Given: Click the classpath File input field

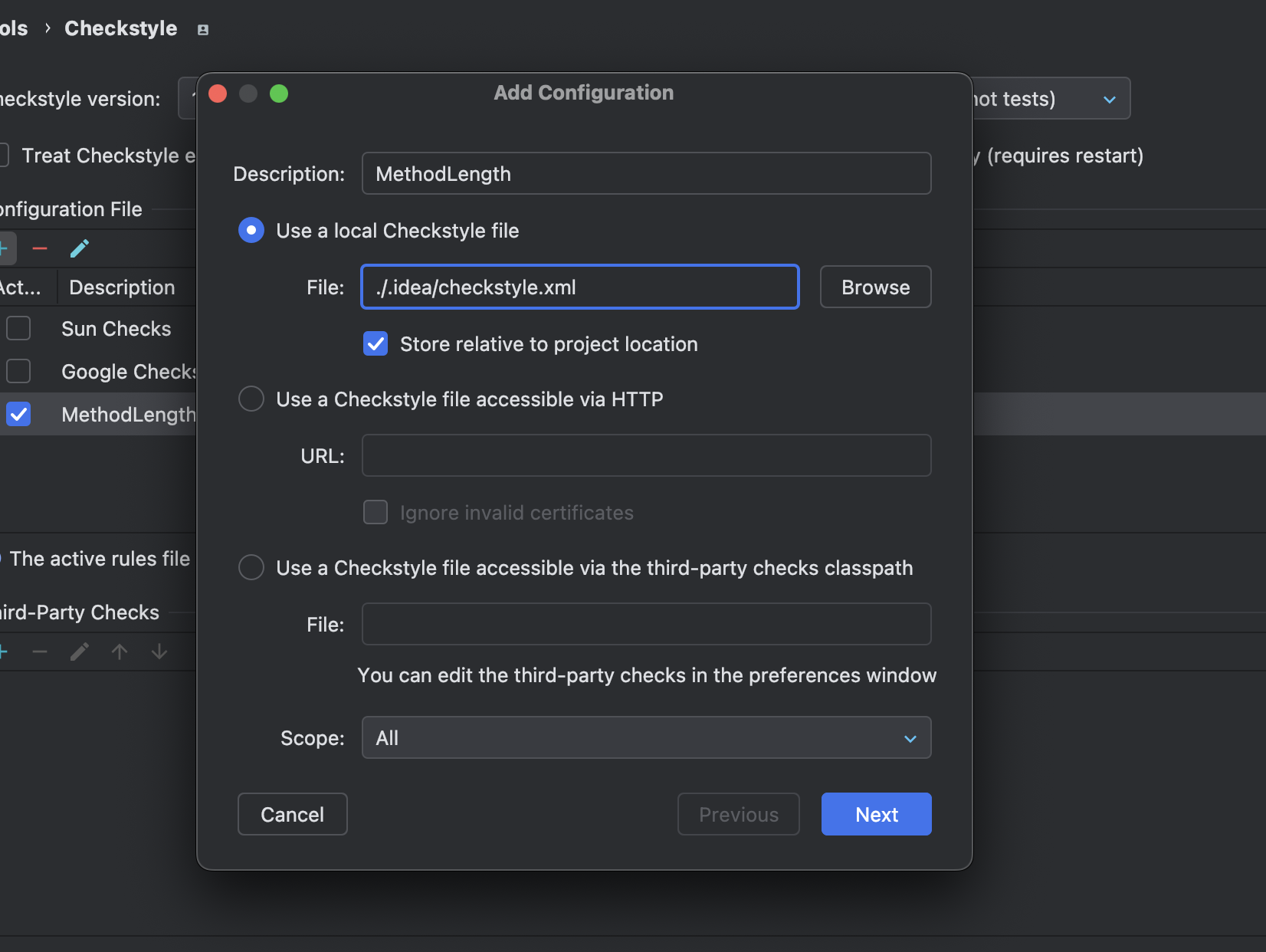Looking at the screenshot, I should click(x=647, y=624).
